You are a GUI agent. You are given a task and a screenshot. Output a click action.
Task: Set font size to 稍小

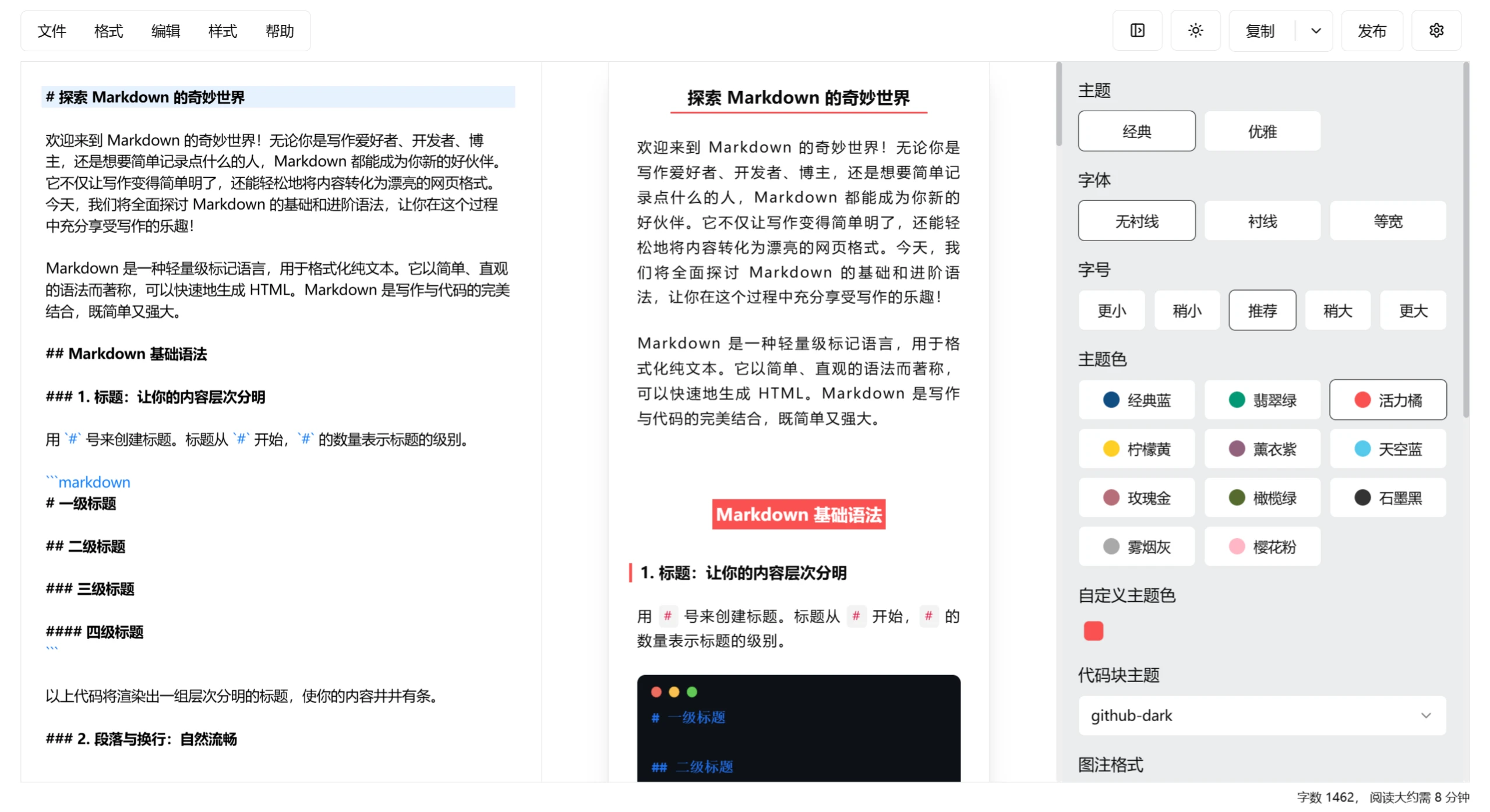1187,310
